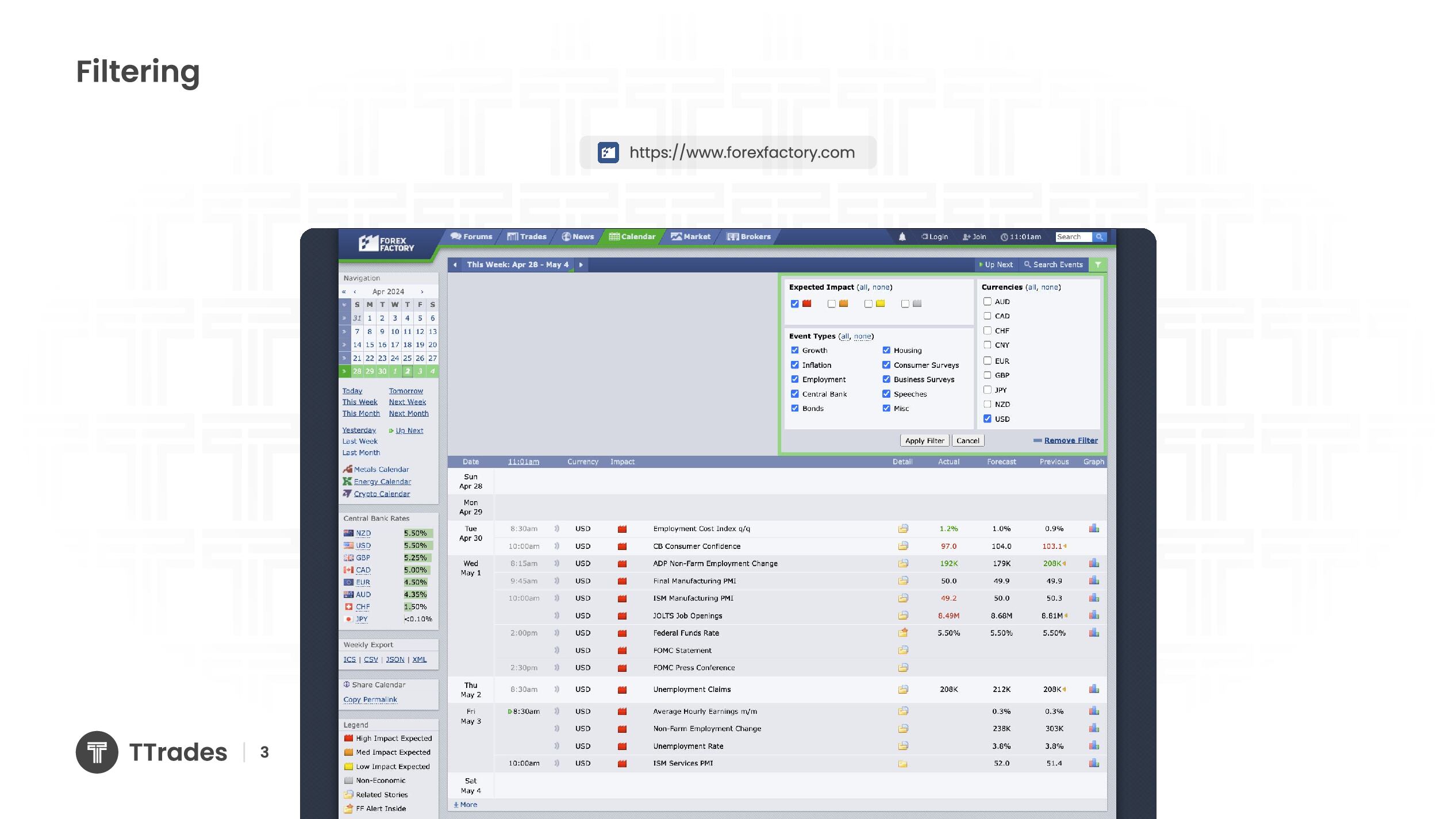Image resolution: width=1456 pixels, height=819 pixels.
Task: Open the Calendar tab
Action: coord(632,237)
